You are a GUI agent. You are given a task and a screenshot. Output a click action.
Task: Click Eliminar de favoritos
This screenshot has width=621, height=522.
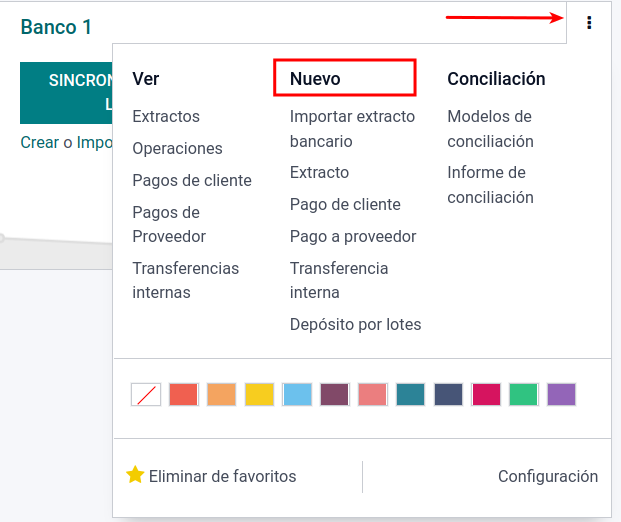pos(222,476)
